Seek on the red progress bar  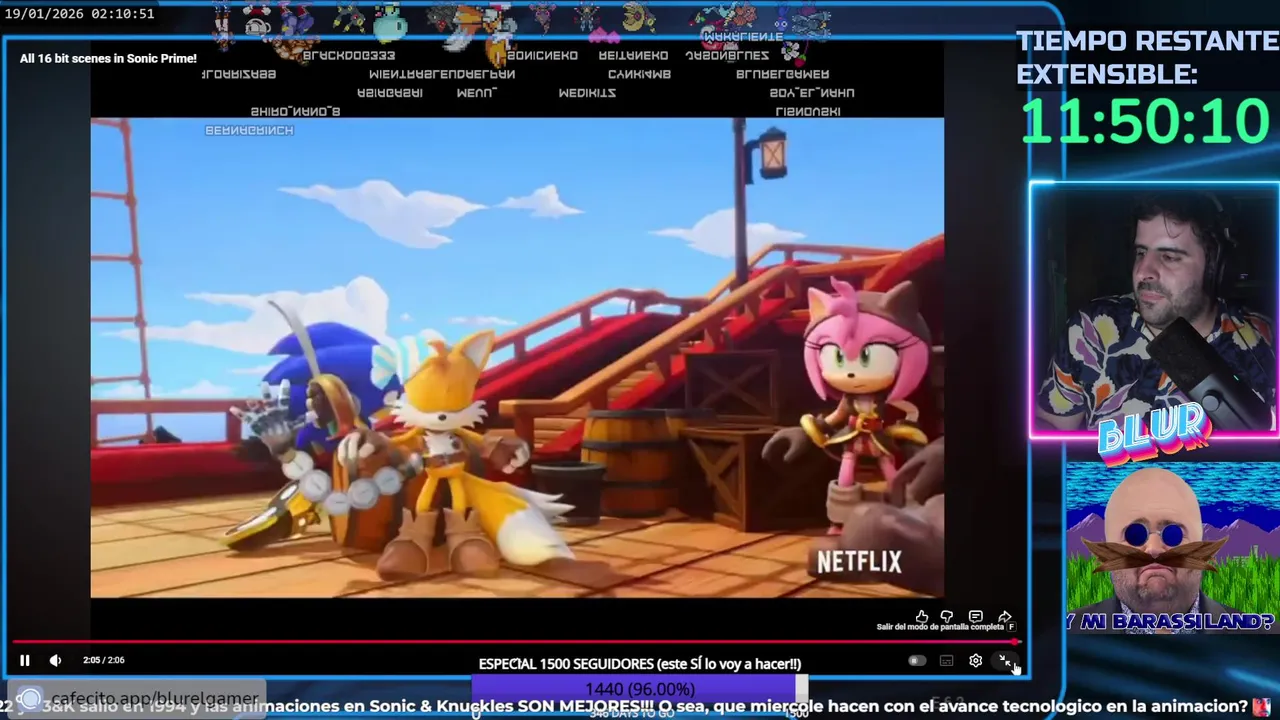pyautogui.click(x=515, y=642)
